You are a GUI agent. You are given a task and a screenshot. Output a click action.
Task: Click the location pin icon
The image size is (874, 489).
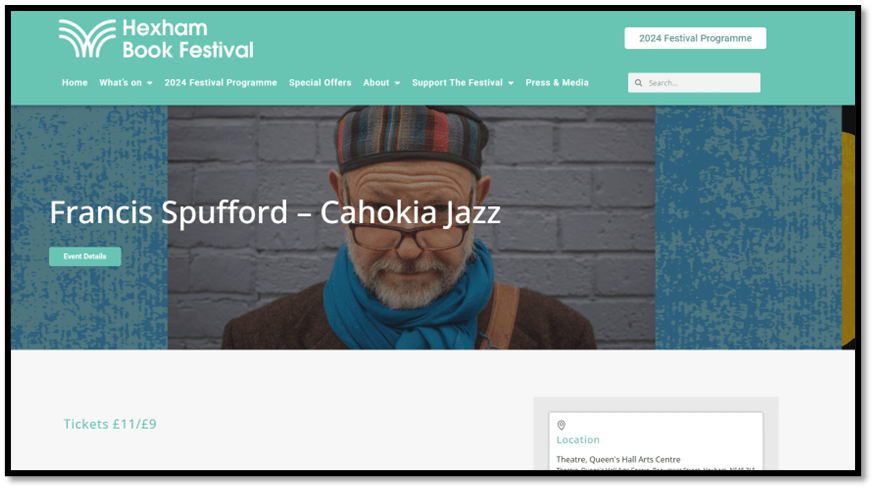pos(561,425)
